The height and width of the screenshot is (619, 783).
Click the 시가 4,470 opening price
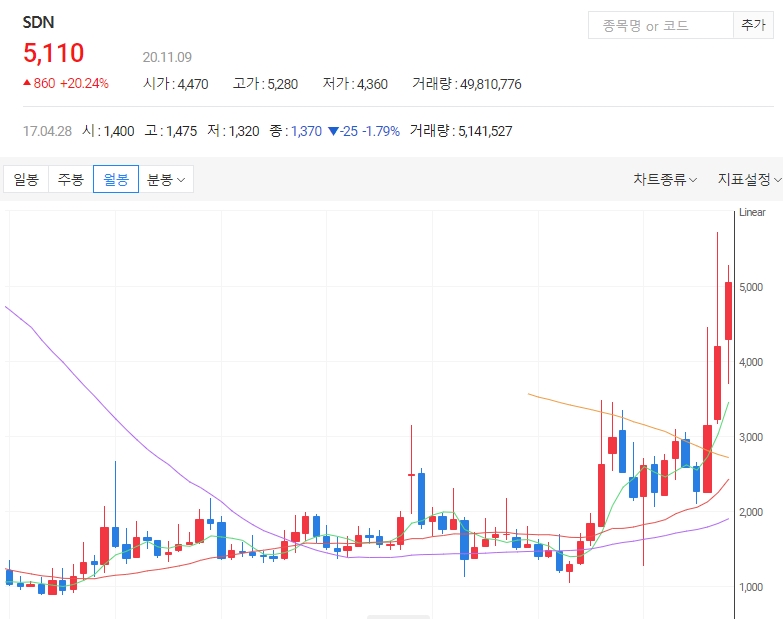175,84
